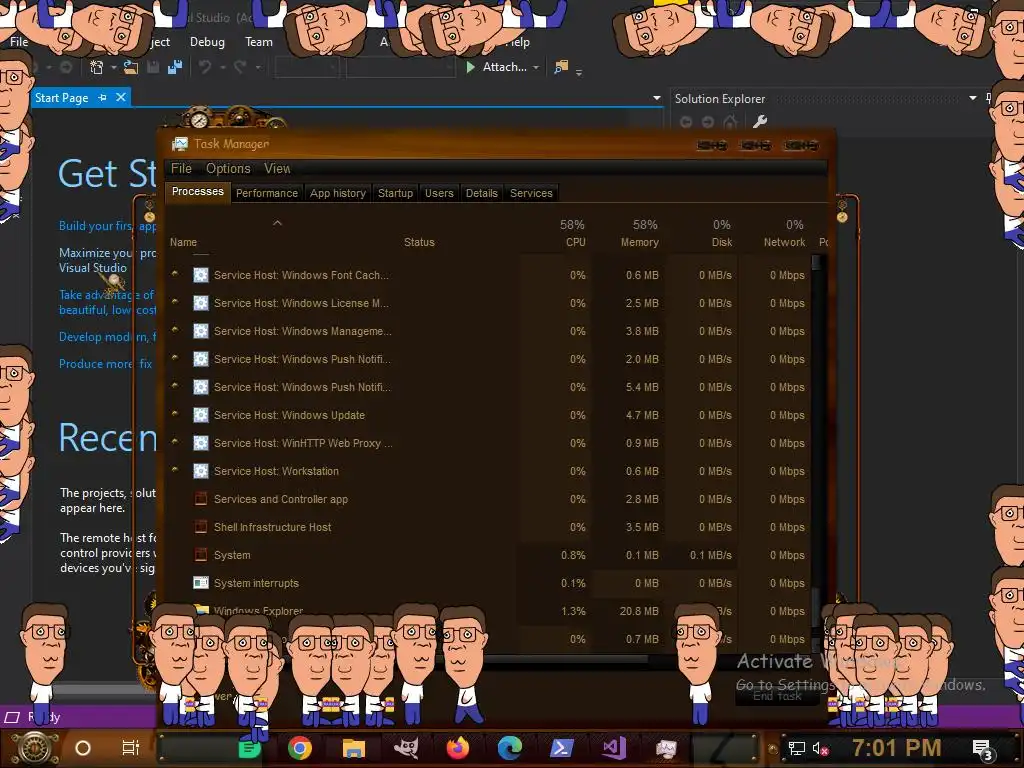Click the network tray icon
The image size is (1024, 768).
pyautogui.click(x=797, y=748)
